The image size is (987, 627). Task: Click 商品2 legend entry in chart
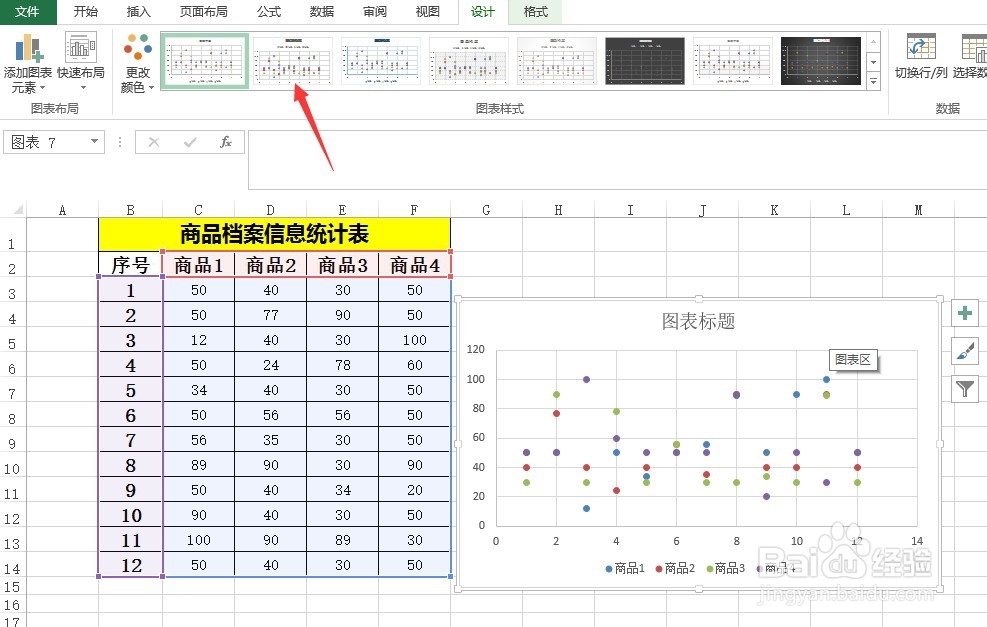pyautogui.click(x=675, y=568)
